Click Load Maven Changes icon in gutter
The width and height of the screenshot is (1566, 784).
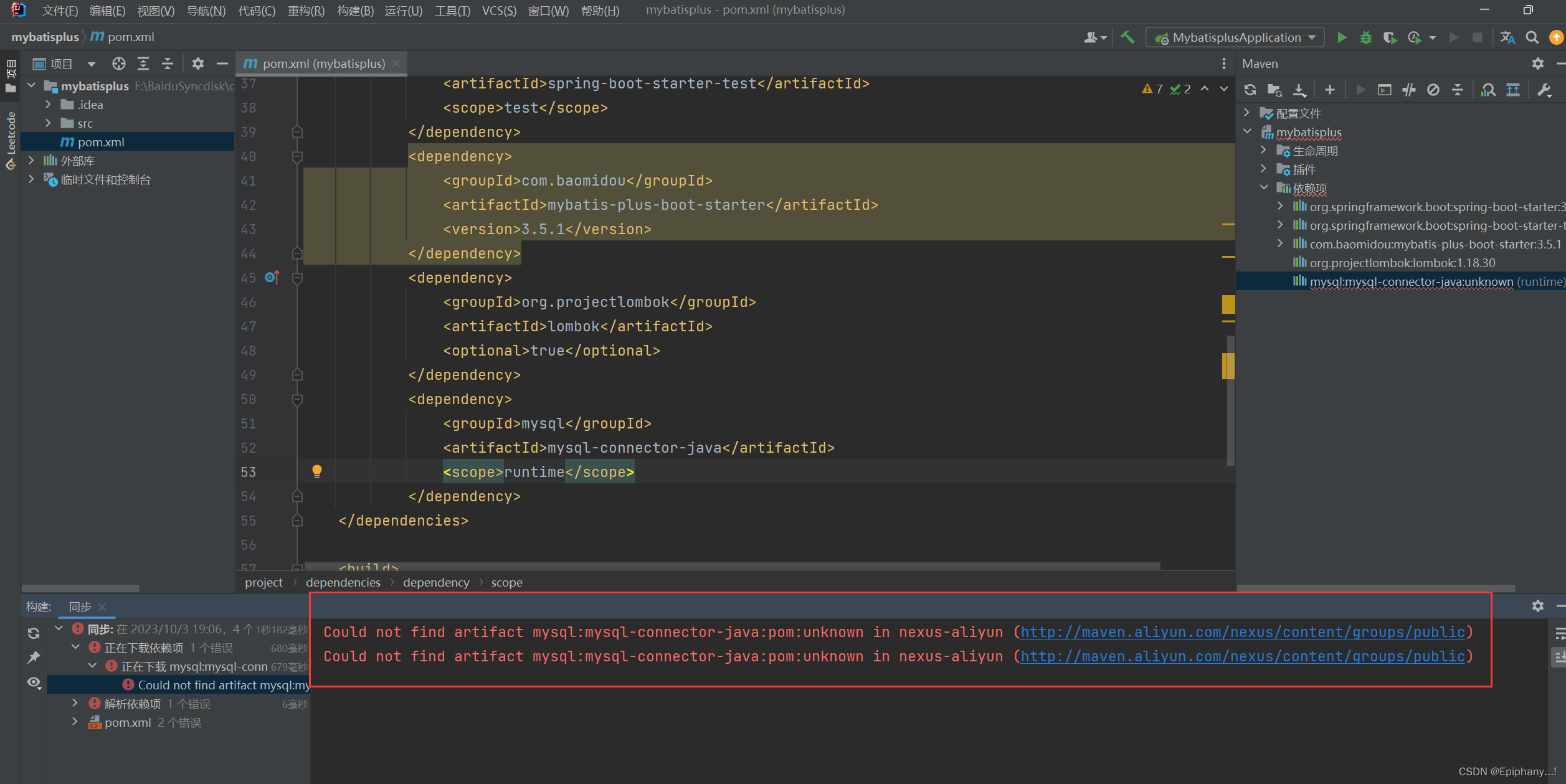[x=272, y=277]
